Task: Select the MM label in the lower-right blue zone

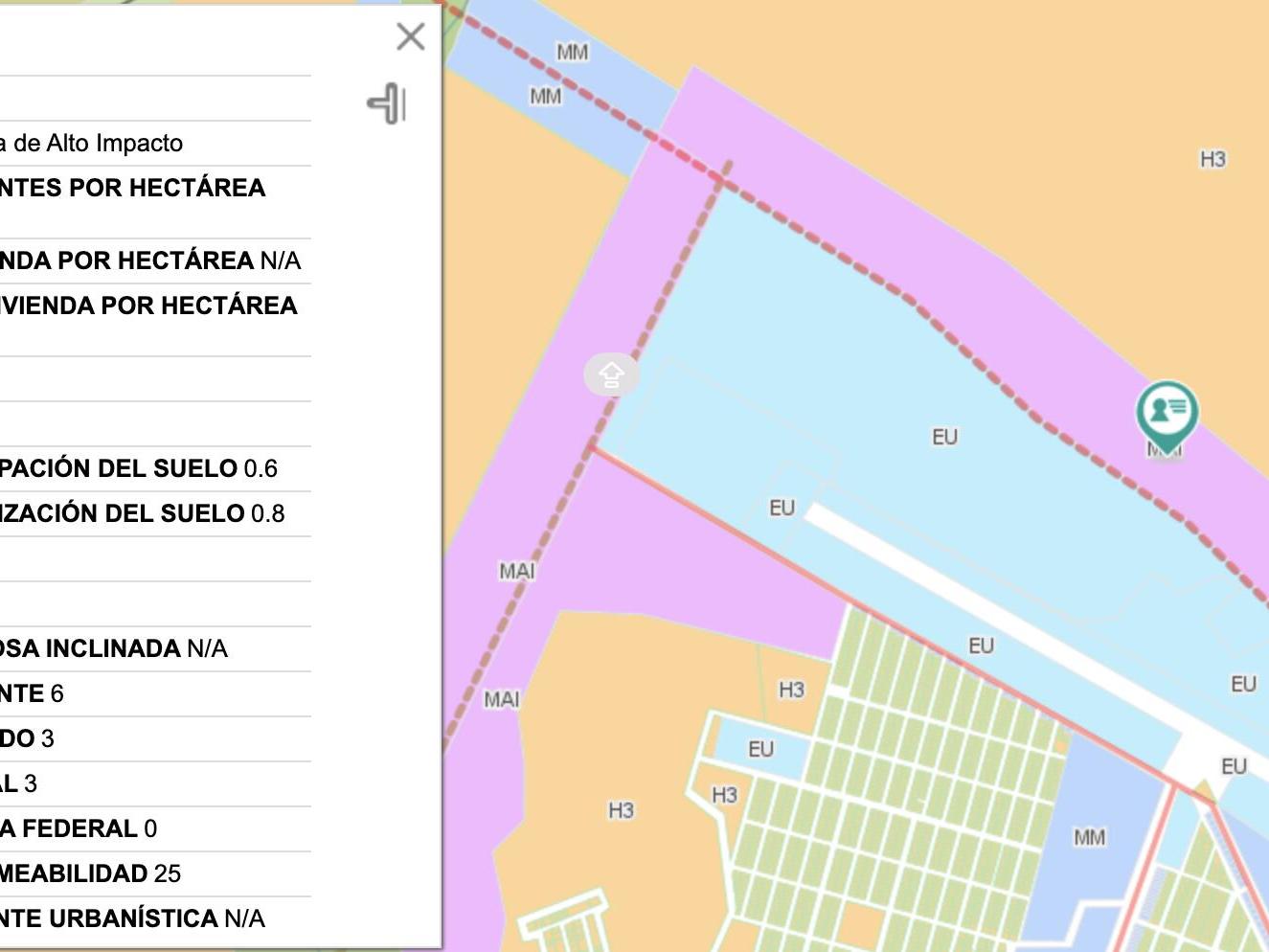Action: [1089, 837]
